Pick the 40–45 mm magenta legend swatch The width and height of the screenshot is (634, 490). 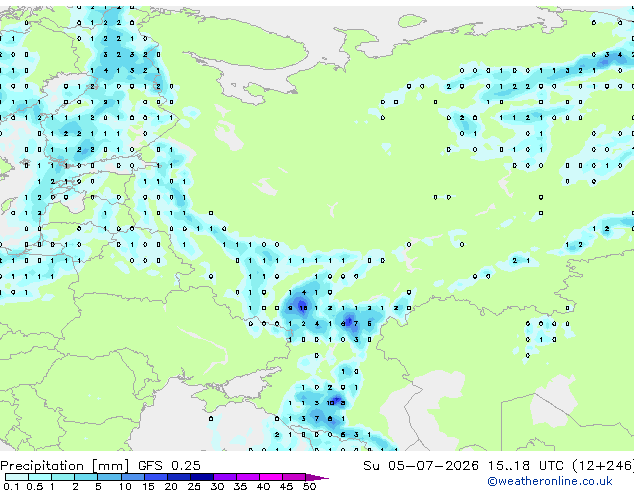click(x=271, y=477)
